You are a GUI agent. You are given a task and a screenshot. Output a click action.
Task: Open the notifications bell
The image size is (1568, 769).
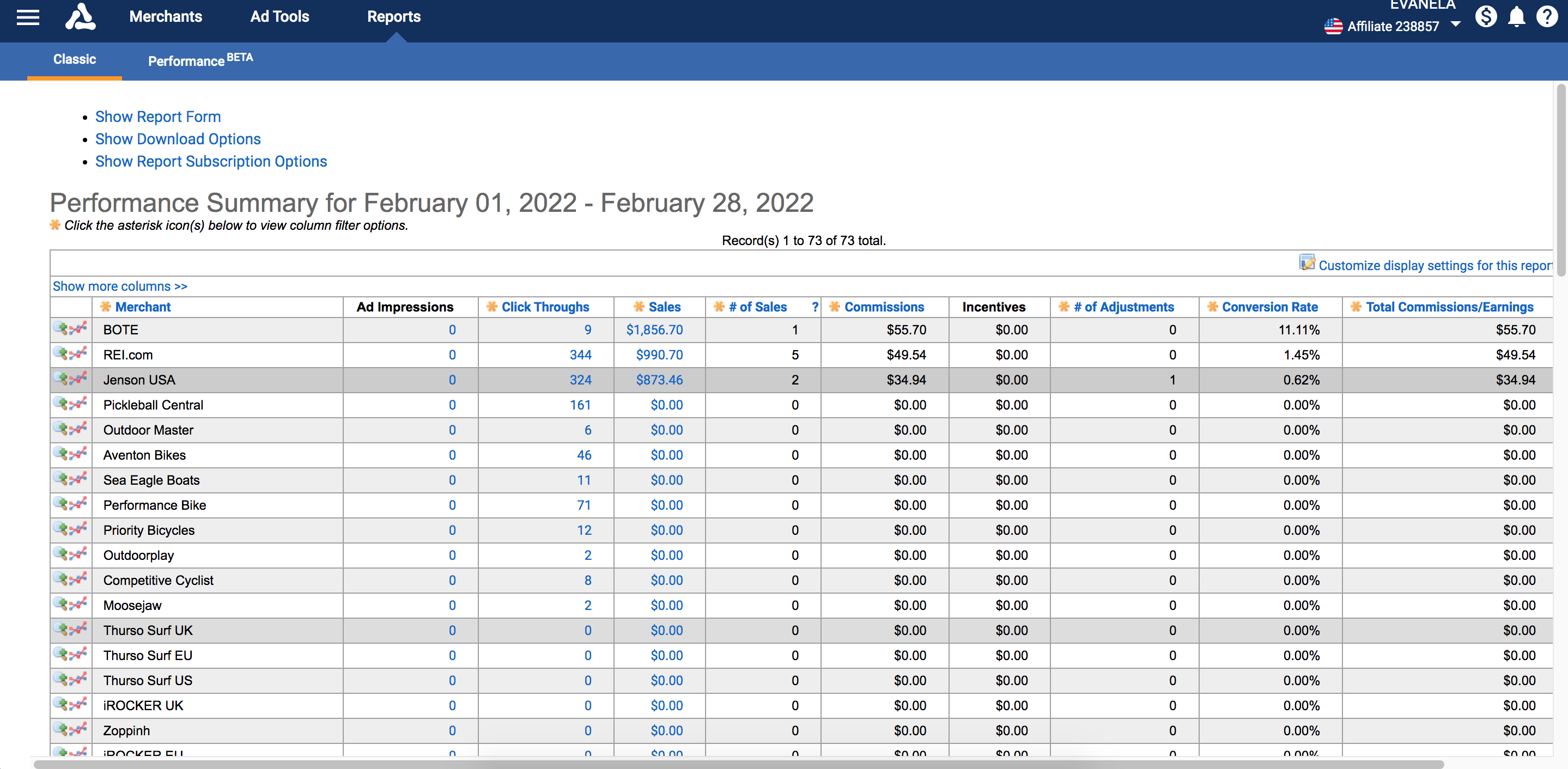[1516, 16]
